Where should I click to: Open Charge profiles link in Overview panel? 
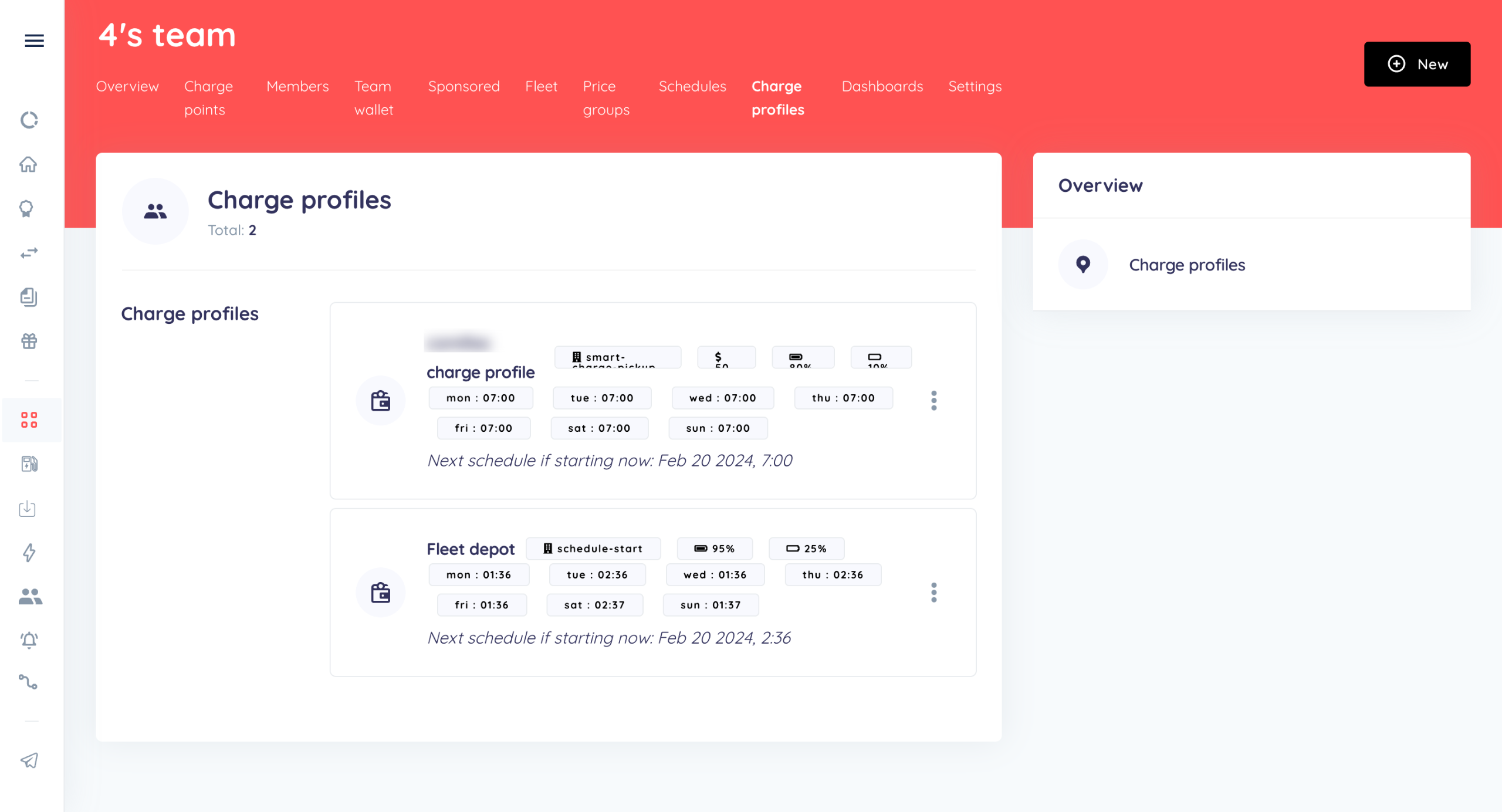(1186, 265)
